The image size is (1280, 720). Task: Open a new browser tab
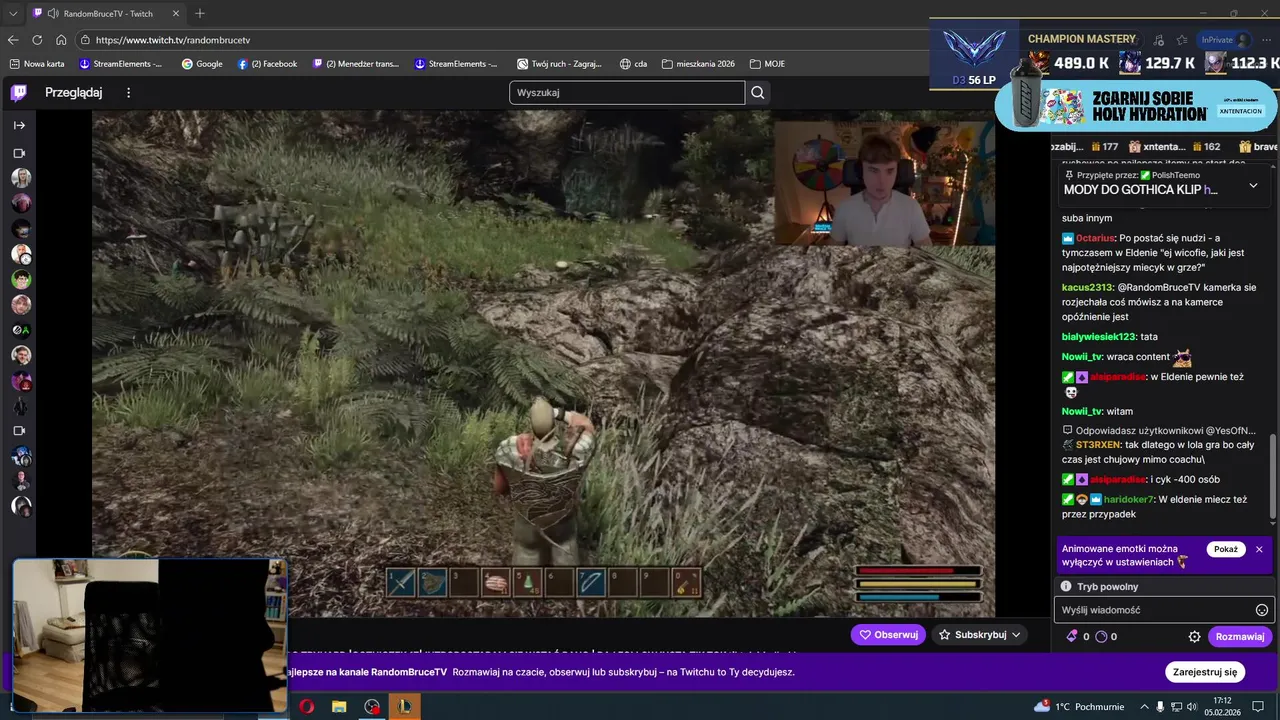200,14
